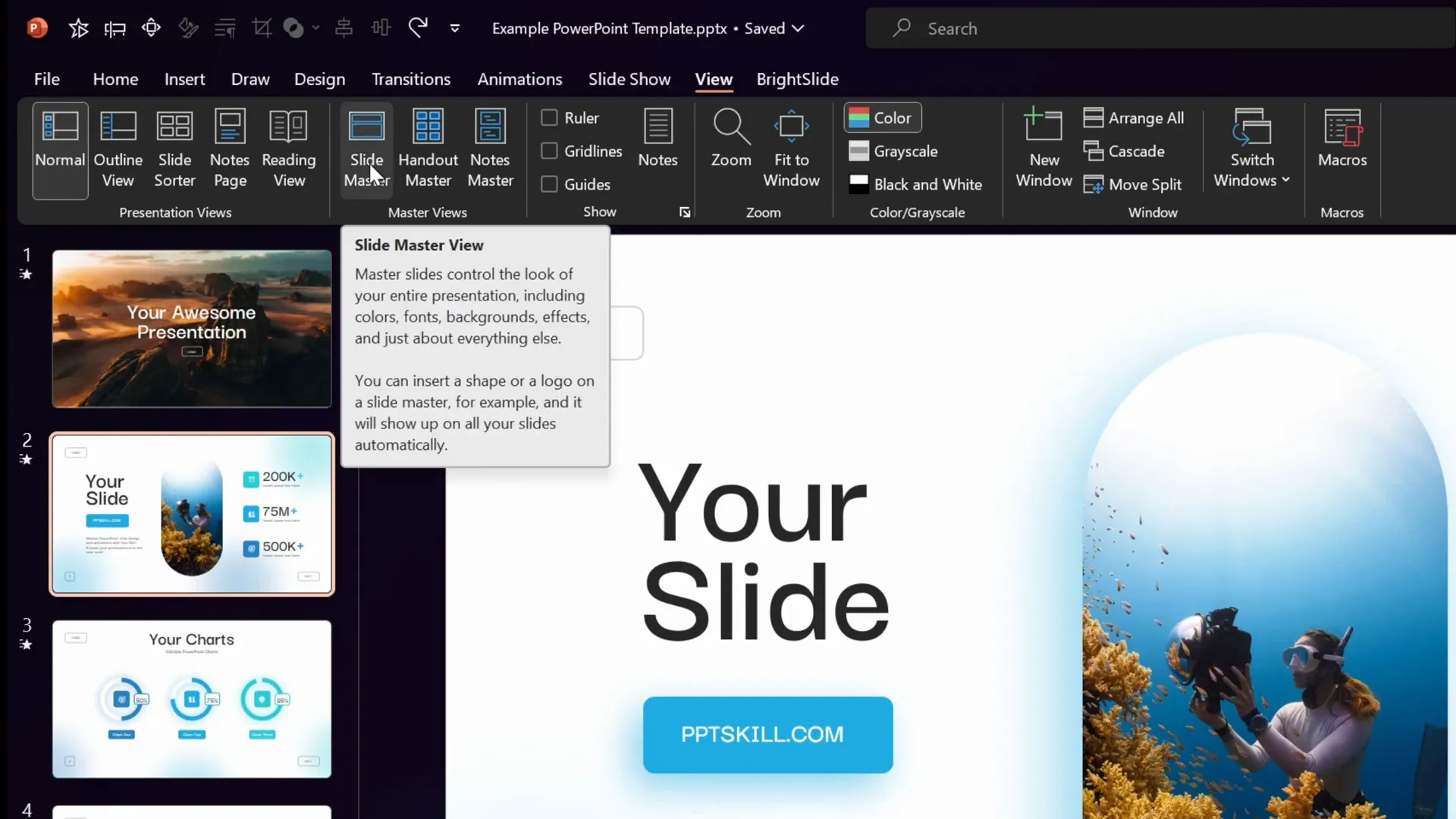Click the redo arrow icon
Screen dimensions: 1456x819
418,28
